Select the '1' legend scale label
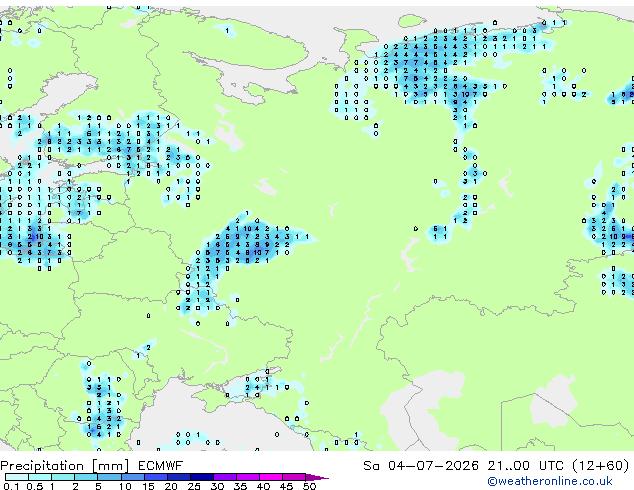This screenshot has width=634, height=490. (52, 486)
